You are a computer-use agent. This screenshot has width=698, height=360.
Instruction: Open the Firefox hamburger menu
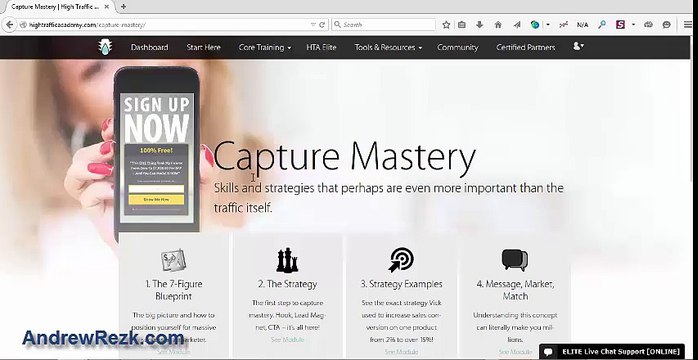688,25
